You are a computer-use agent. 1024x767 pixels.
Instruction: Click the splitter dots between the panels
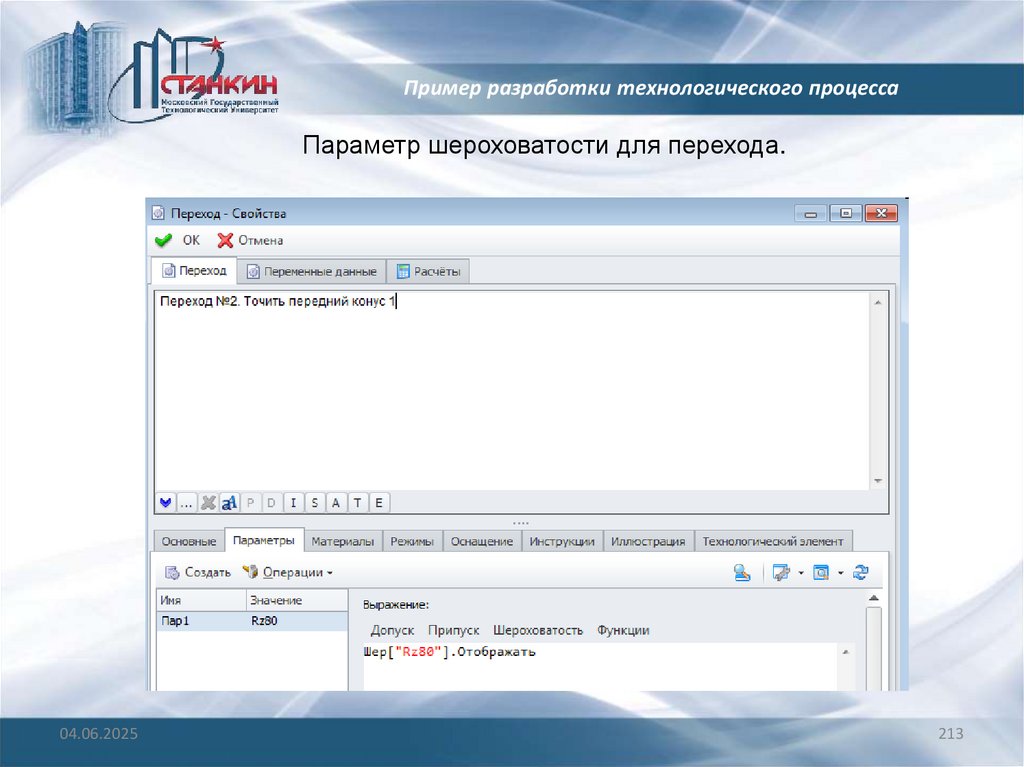point(520,523)
